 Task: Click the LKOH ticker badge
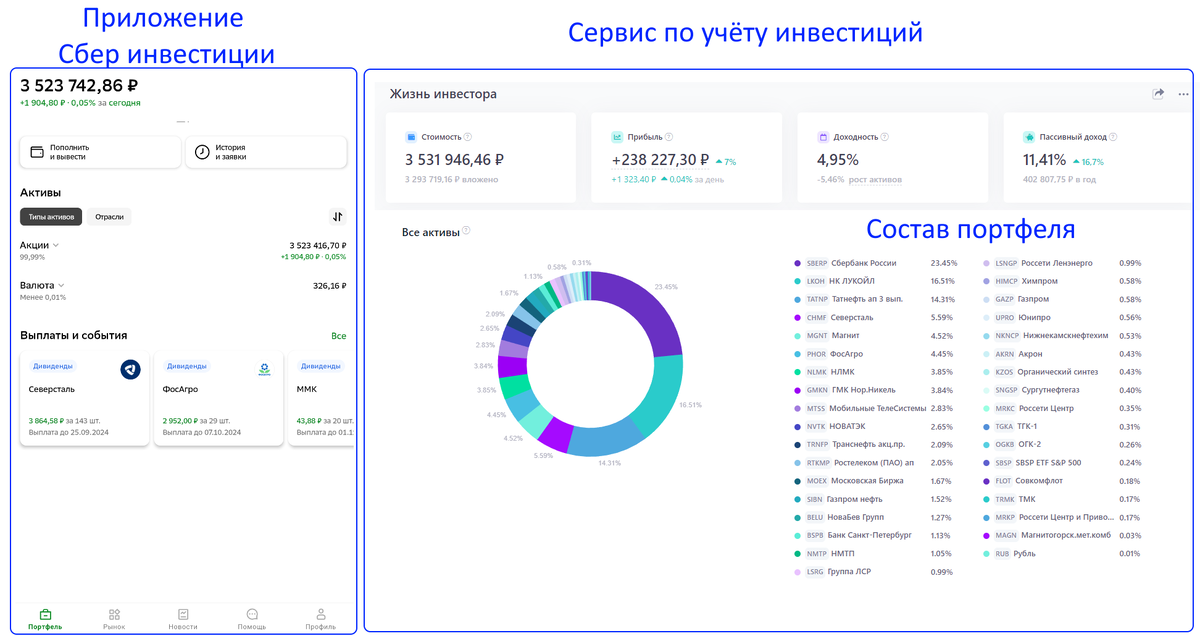click(816, 281)
